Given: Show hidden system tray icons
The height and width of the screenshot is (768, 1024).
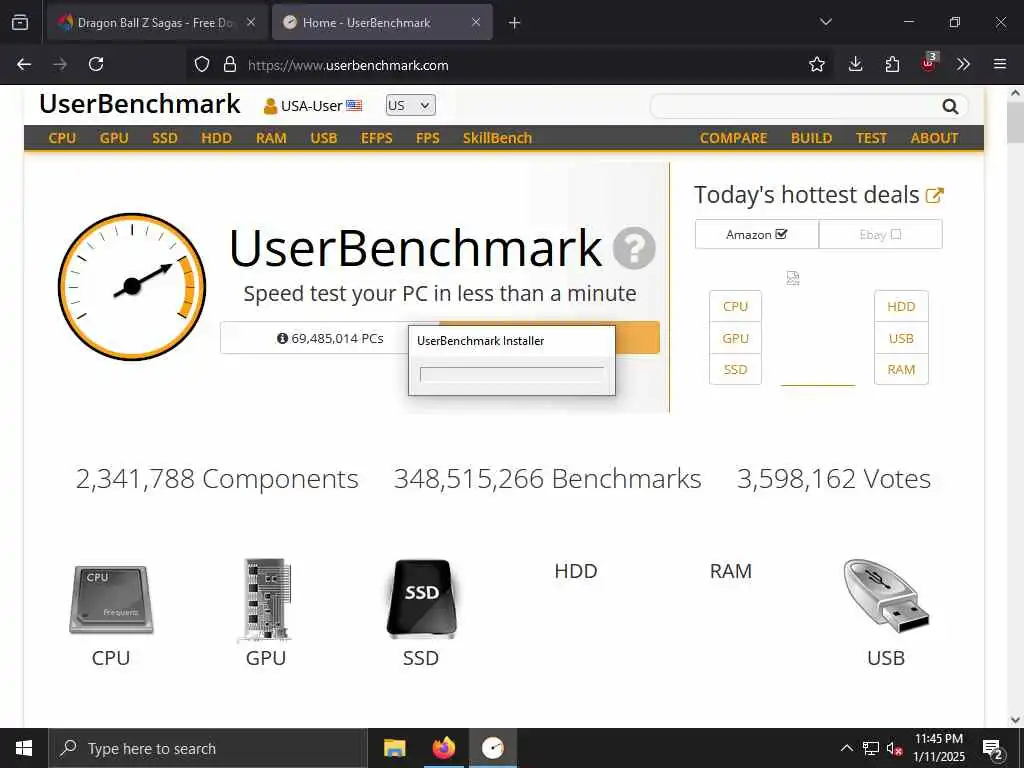Looking at the screenshot, I should (x=846, y=748).
